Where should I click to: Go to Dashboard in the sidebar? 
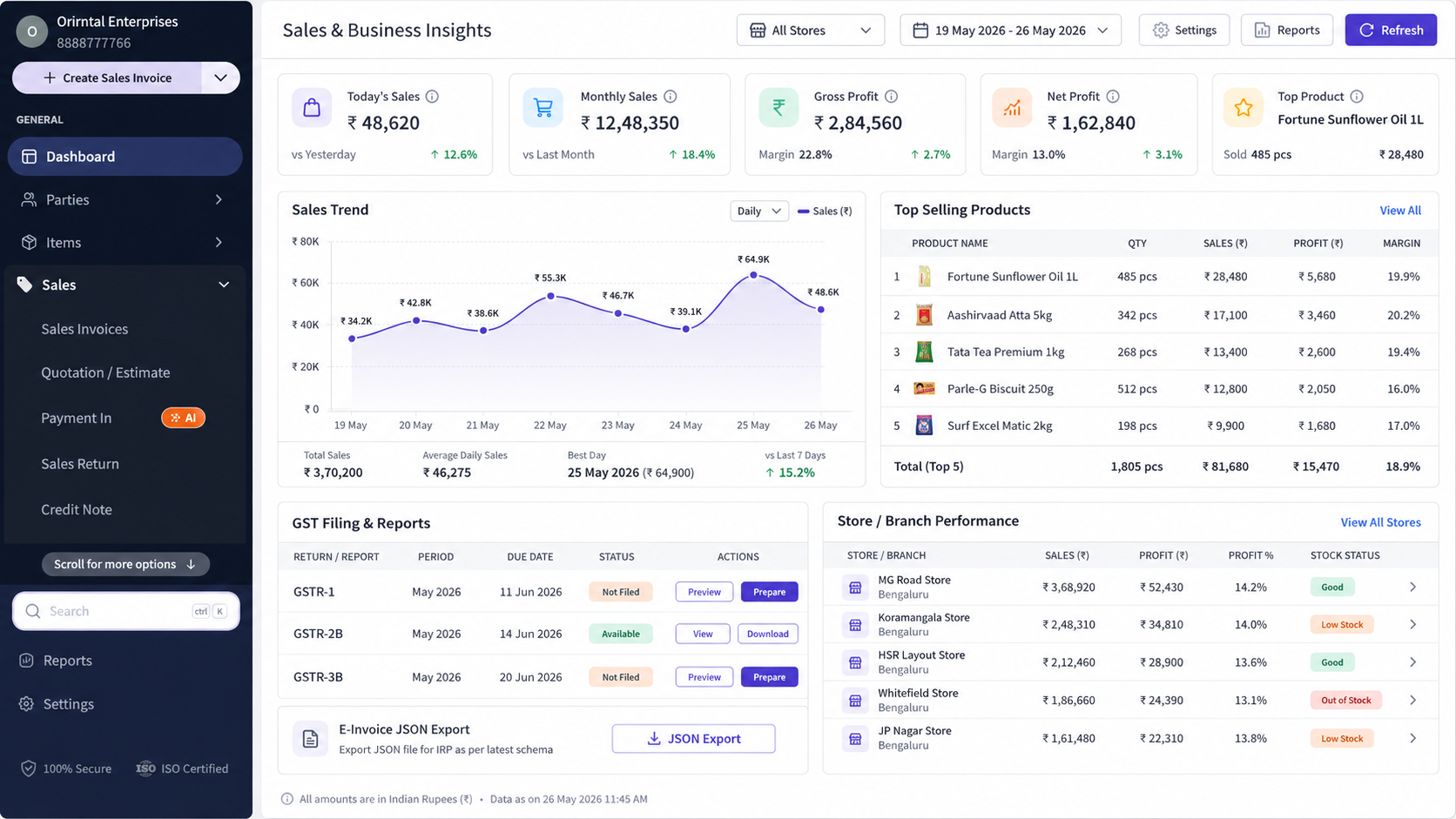(x=125, y=157)
